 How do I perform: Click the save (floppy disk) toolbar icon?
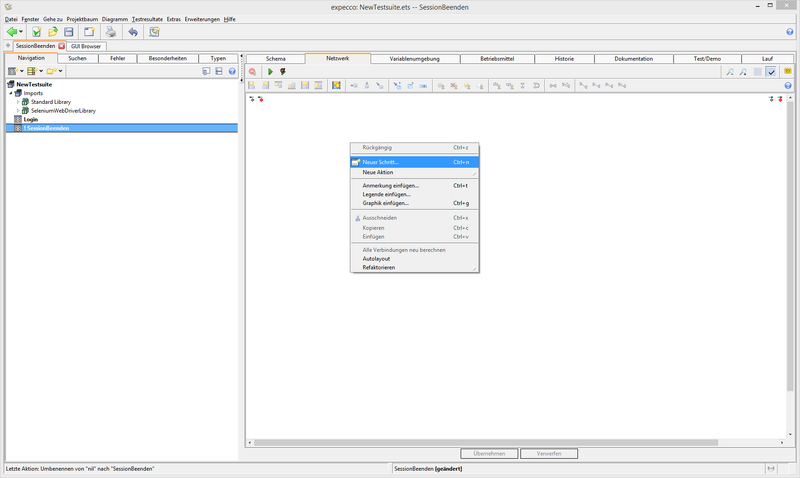coord(69,32)
